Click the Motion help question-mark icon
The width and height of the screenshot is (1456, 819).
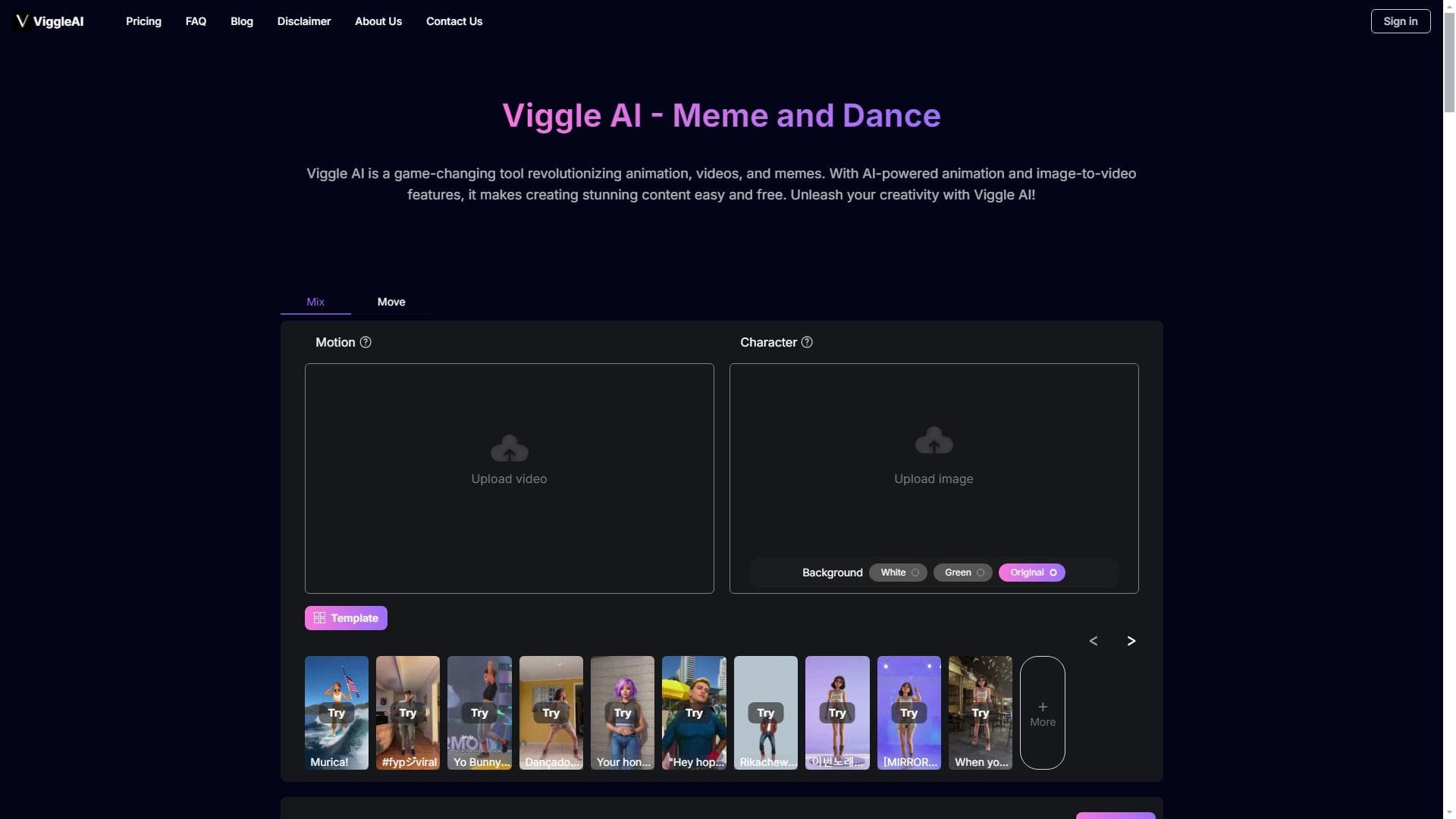coord(366,342)
